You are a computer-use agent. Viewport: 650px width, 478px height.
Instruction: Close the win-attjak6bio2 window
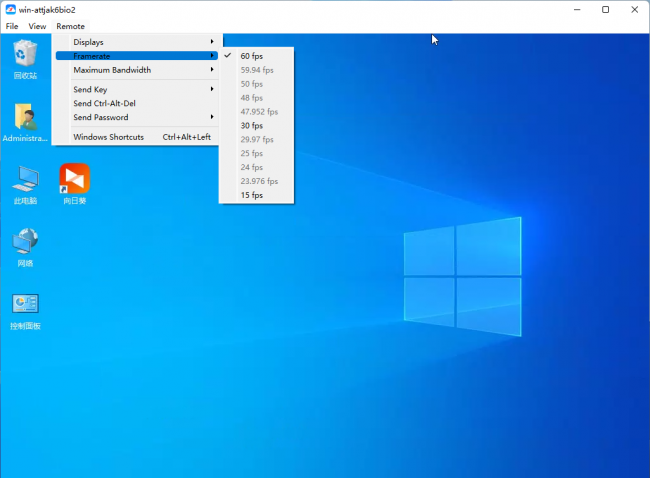pos(634,10)
